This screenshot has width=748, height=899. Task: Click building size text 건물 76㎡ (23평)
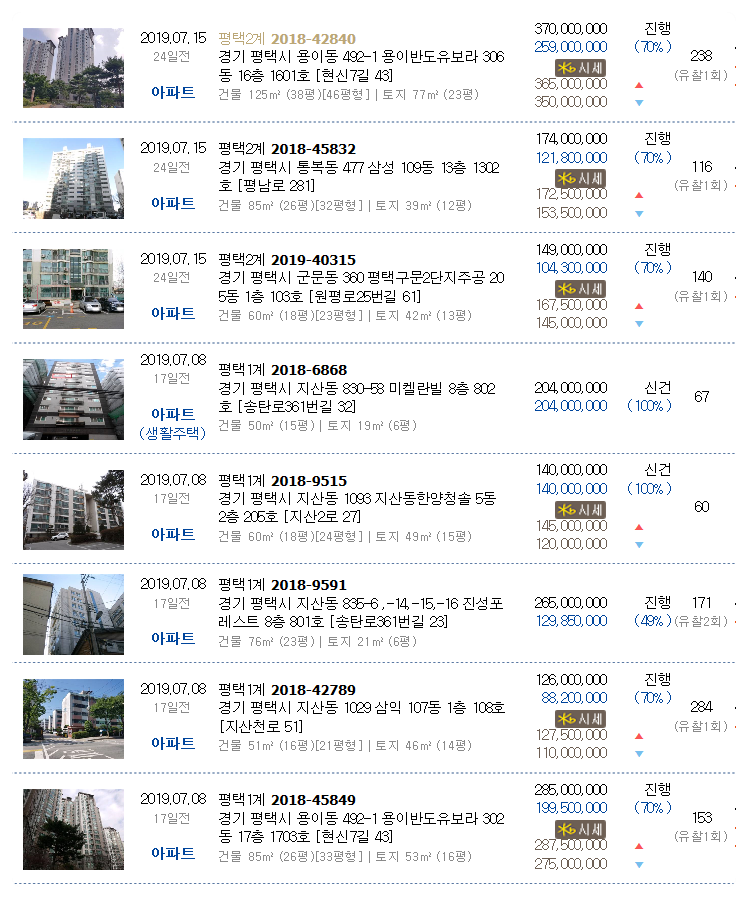click(x=268, y=642)
